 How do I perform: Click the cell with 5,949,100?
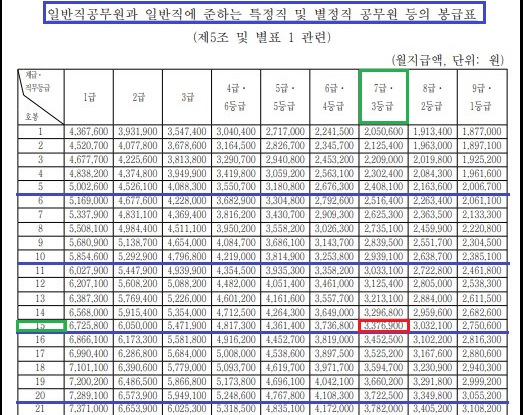(187, 396)
